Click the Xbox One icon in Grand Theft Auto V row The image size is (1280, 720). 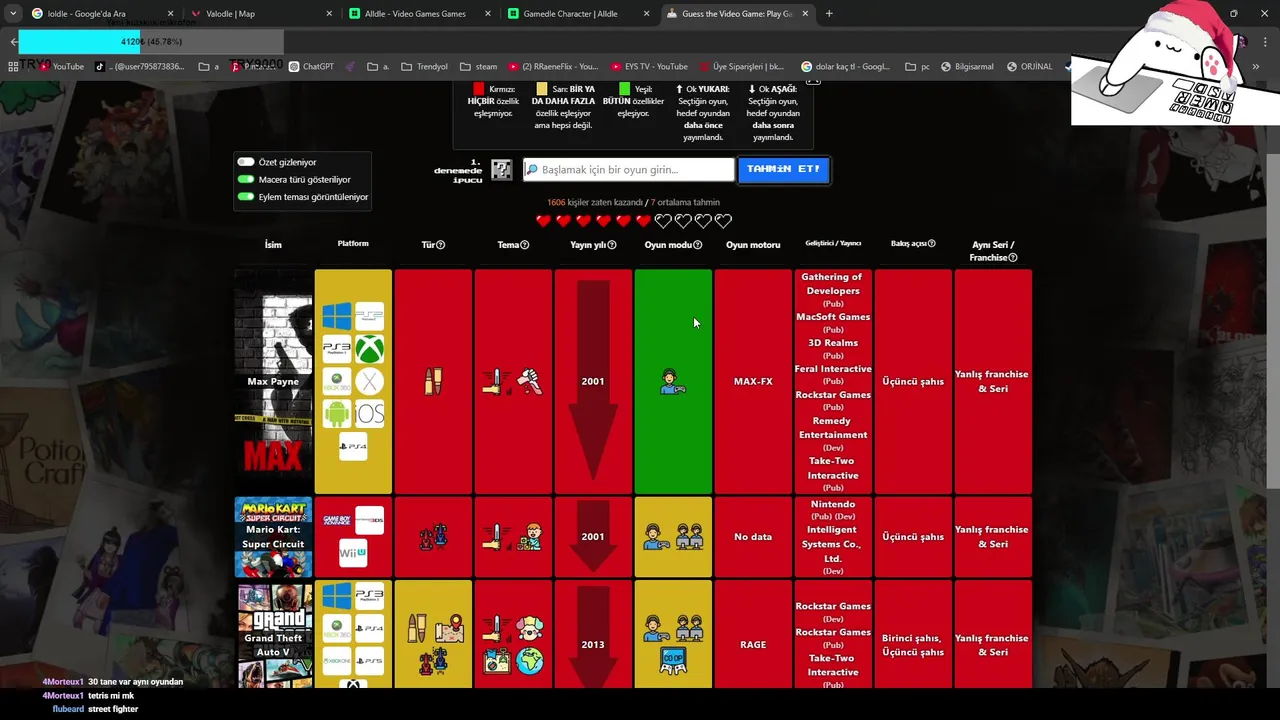pyautogui.click(x=337, y=660)
